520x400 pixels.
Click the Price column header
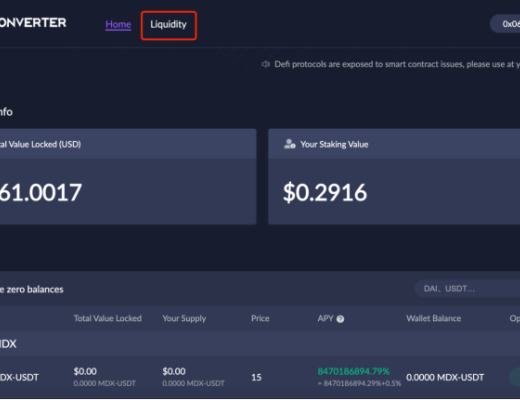coord(260,318)
